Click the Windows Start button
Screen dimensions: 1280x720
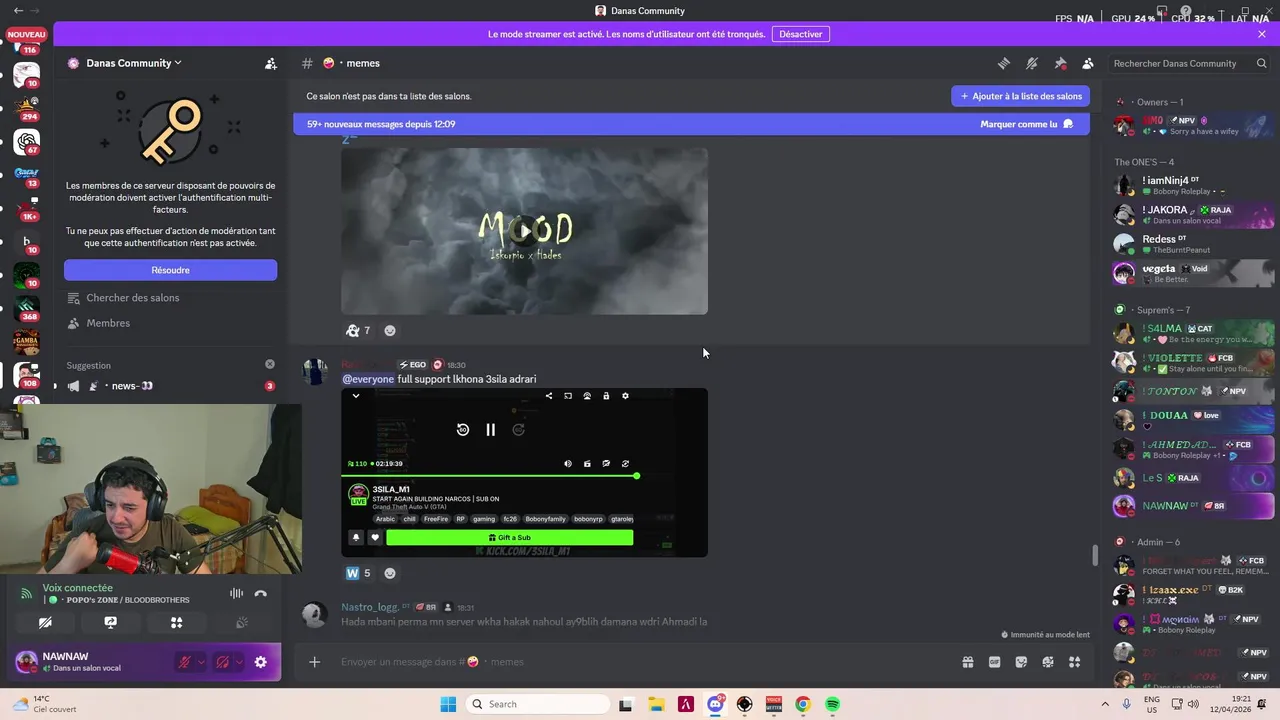(448, 704)
